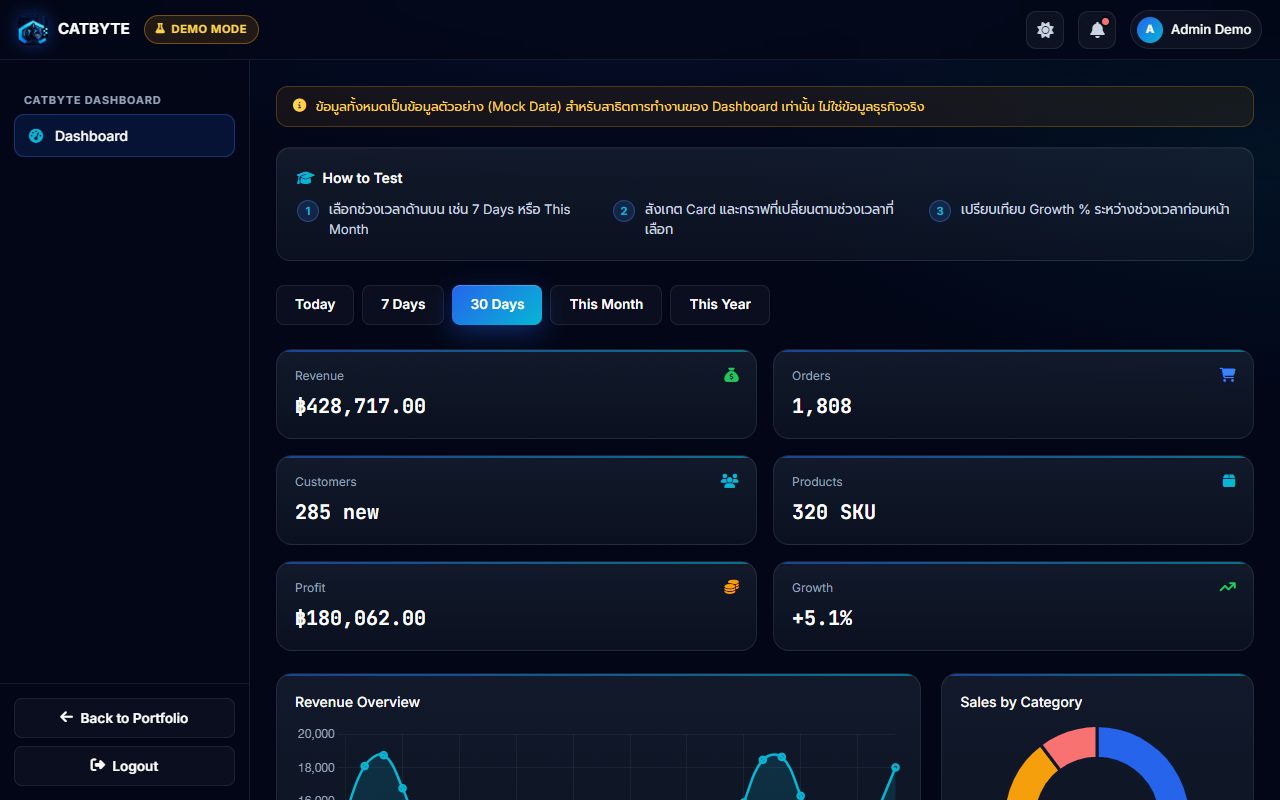Click the 18,000 axis label on revenue chart
1280x800 pixels.
[x=316, y=768]
